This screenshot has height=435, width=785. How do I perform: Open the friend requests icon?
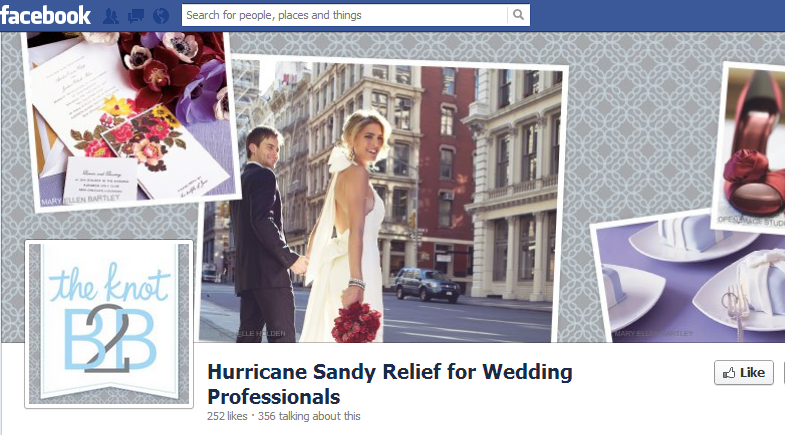pyautogui.click(x=111, y=16)
